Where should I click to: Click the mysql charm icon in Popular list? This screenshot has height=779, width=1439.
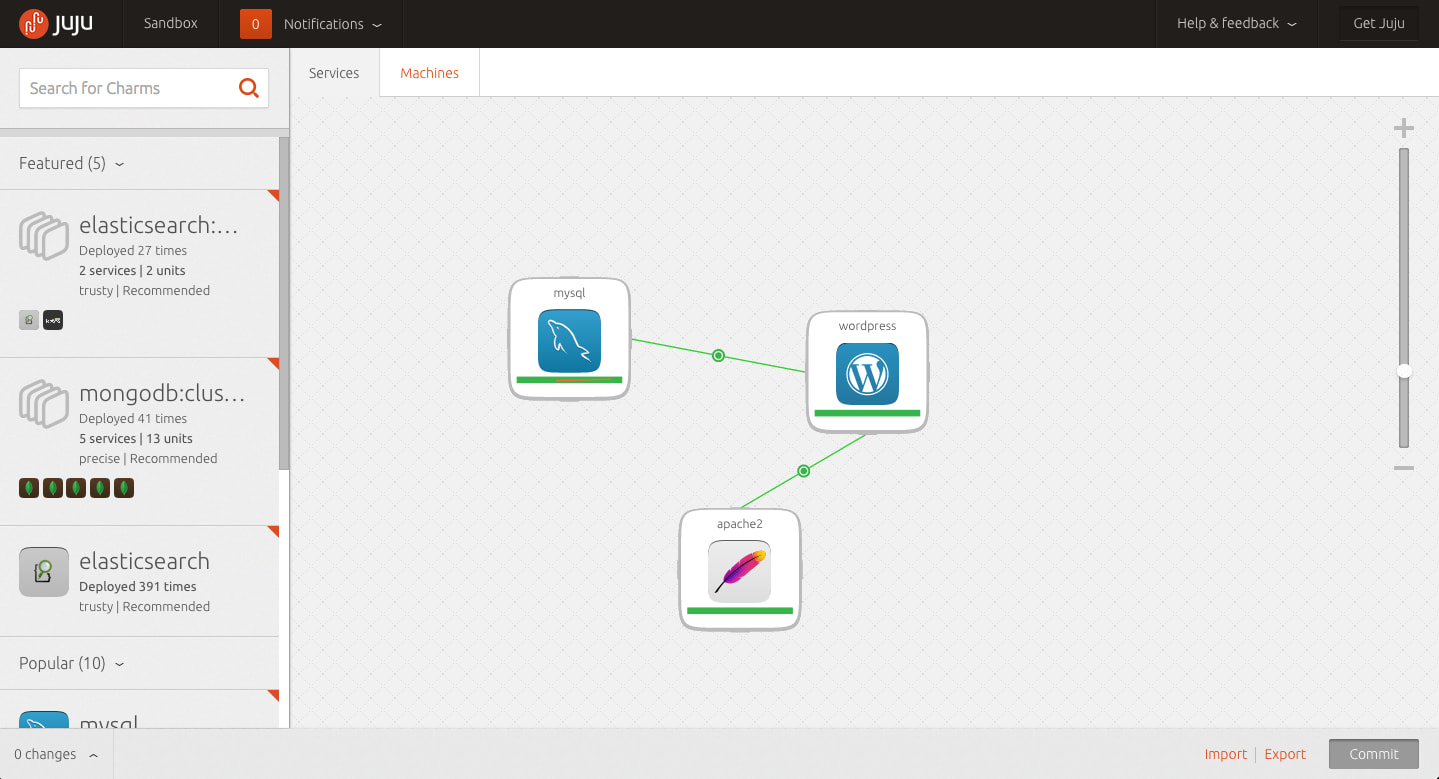(x=44, y=720)
